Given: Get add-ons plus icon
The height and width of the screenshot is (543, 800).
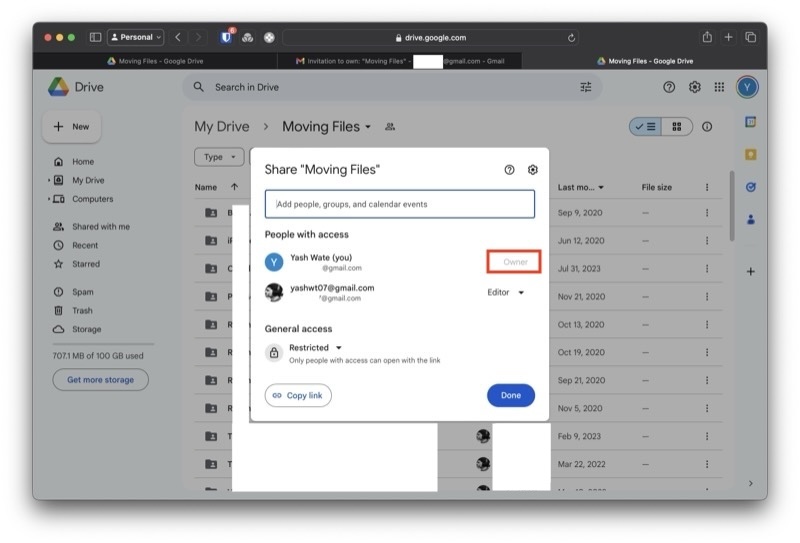Looking at the screenshot, I should (x=751, y=272).
